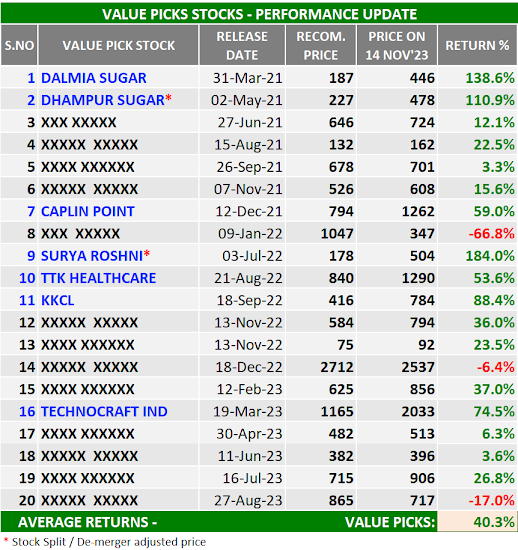This screenshot has width=518, height=550.
Task: Click the 40.3% average returns cell
Action: (477, 522)
